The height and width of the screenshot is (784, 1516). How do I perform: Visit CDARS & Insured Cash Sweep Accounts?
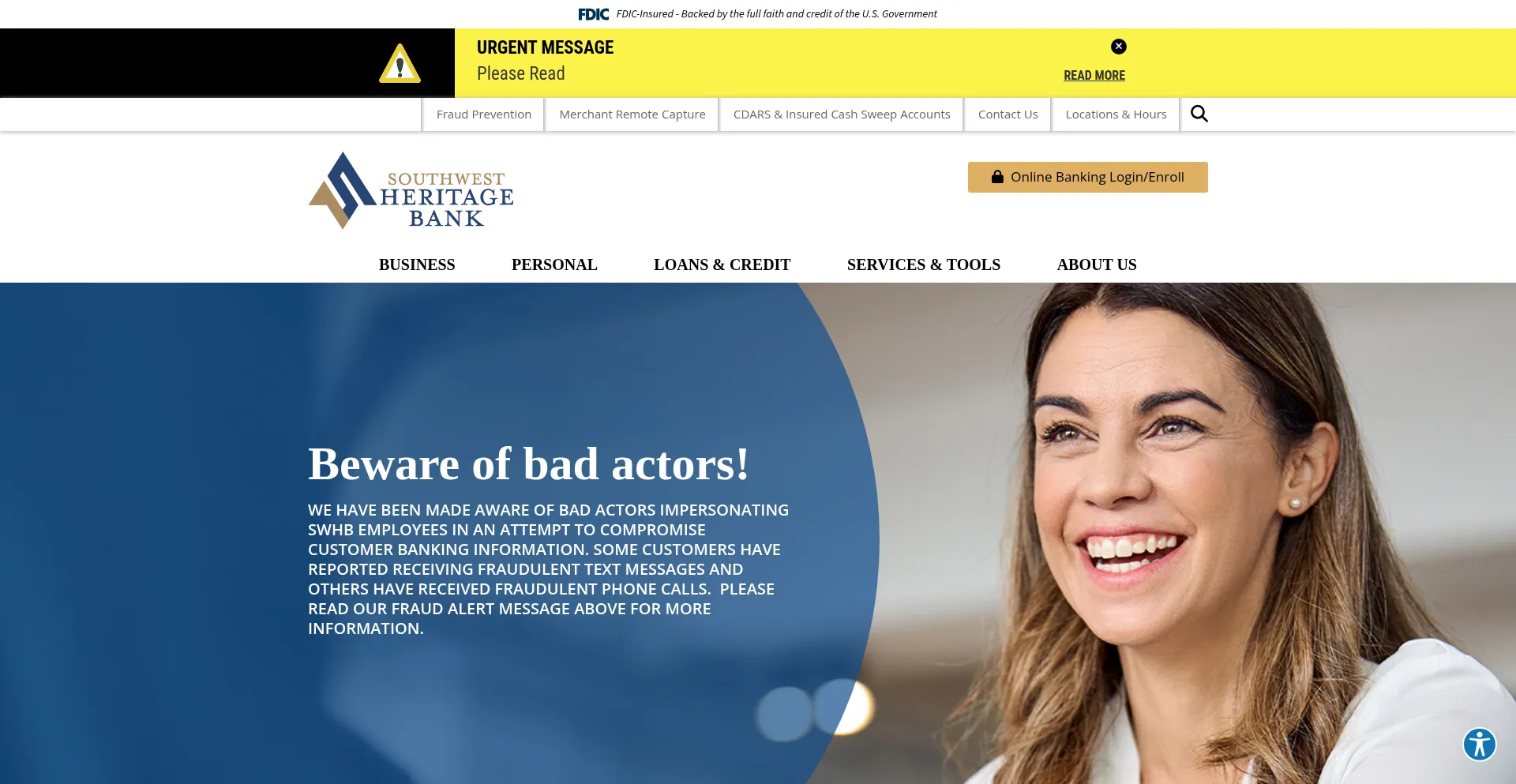[842, 114]
